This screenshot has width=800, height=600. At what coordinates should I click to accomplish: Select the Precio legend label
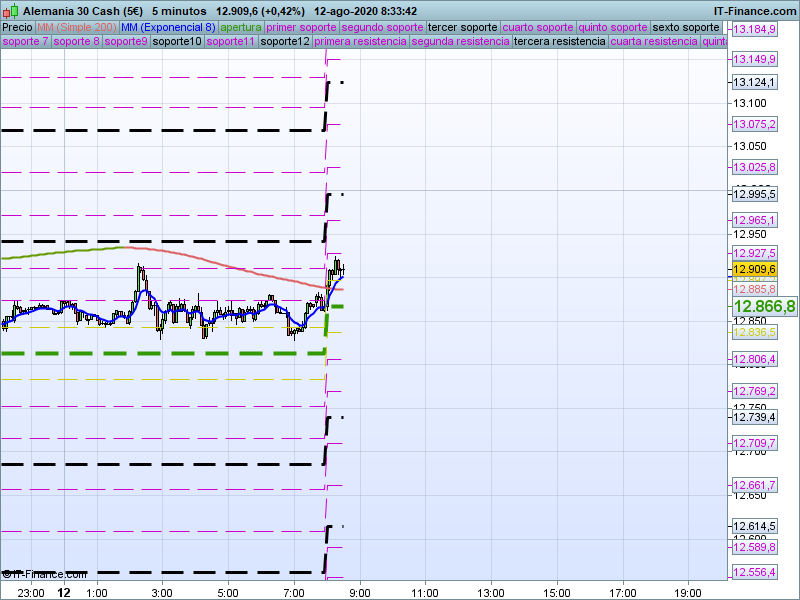17,27
